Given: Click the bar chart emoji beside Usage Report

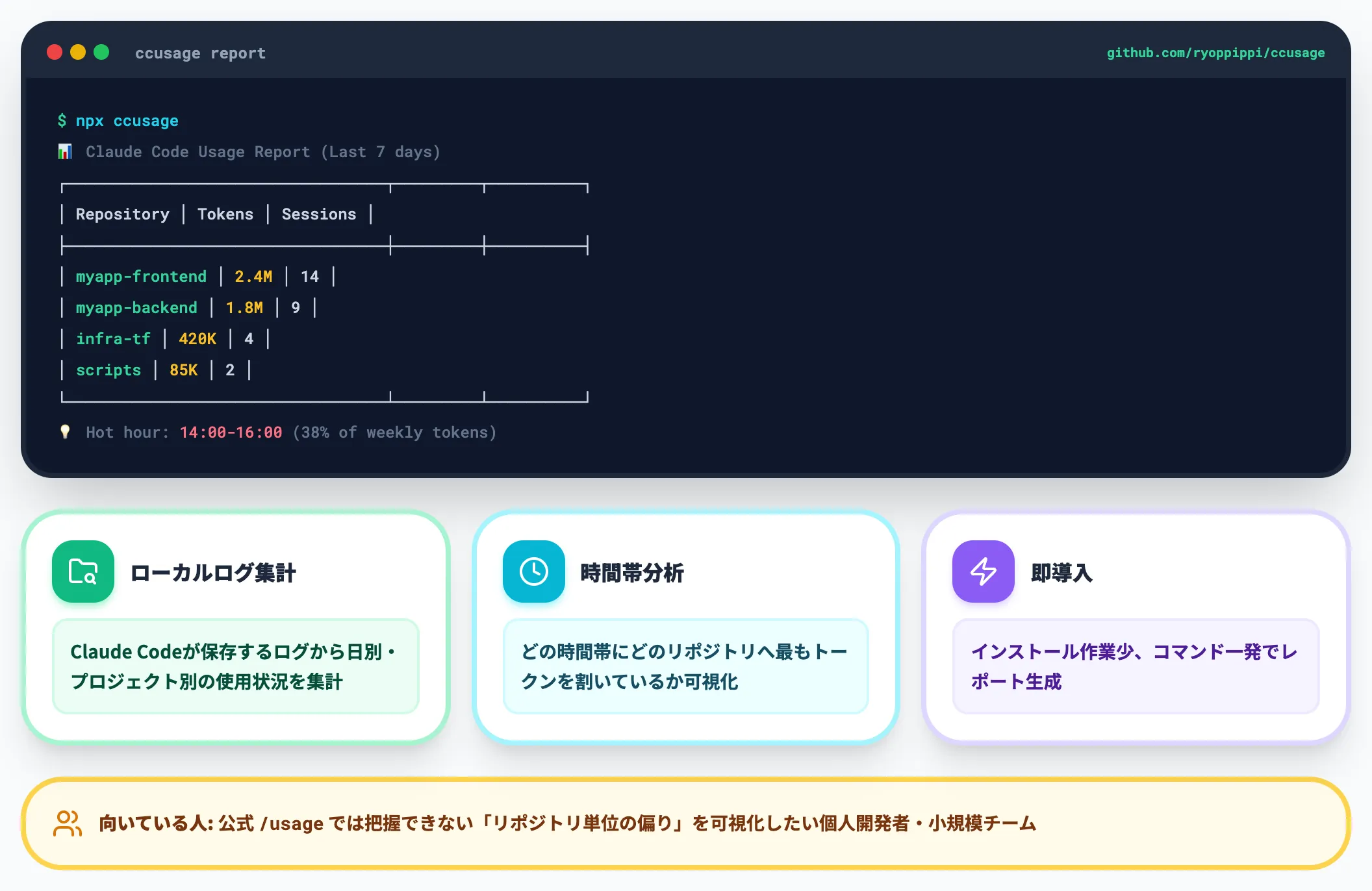Looking at the screenshot, I should point(65,152).
